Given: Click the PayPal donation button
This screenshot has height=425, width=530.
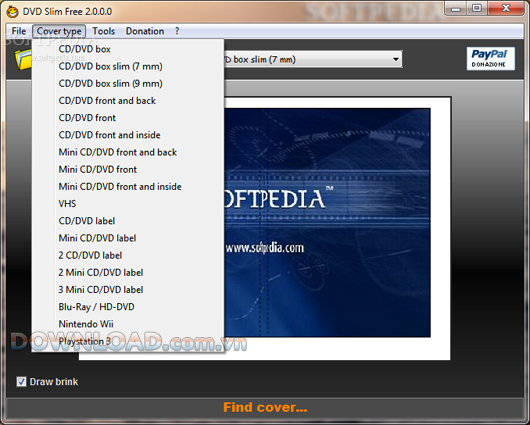Looking at the screenshot, I should click(491, 59).
